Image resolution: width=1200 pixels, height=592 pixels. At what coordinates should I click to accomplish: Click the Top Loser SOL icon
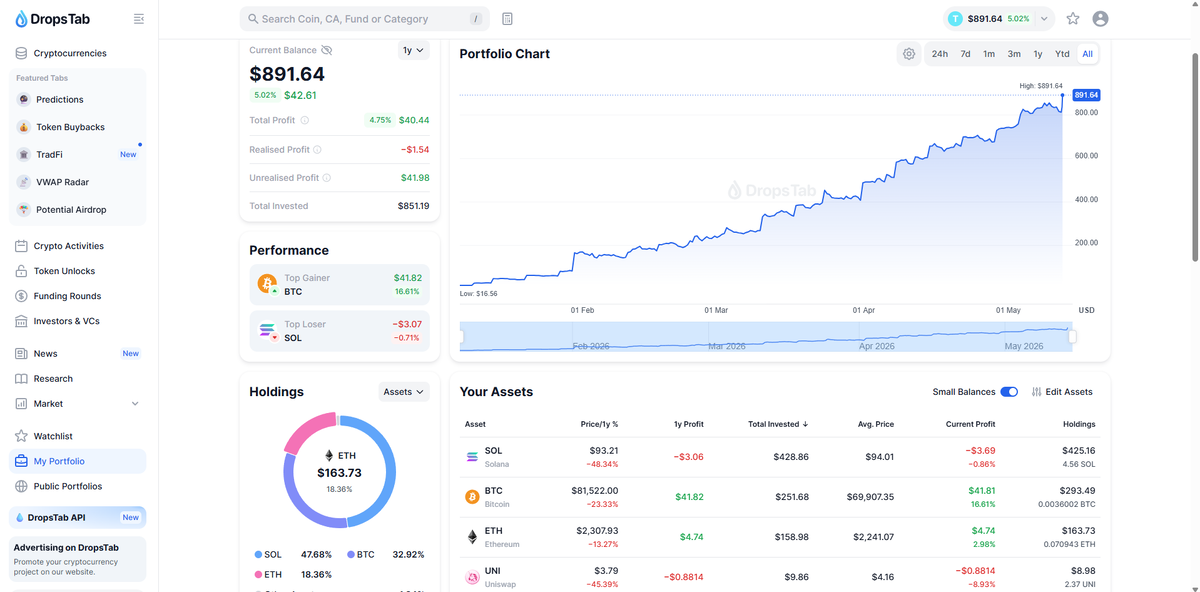click(267, 330)
